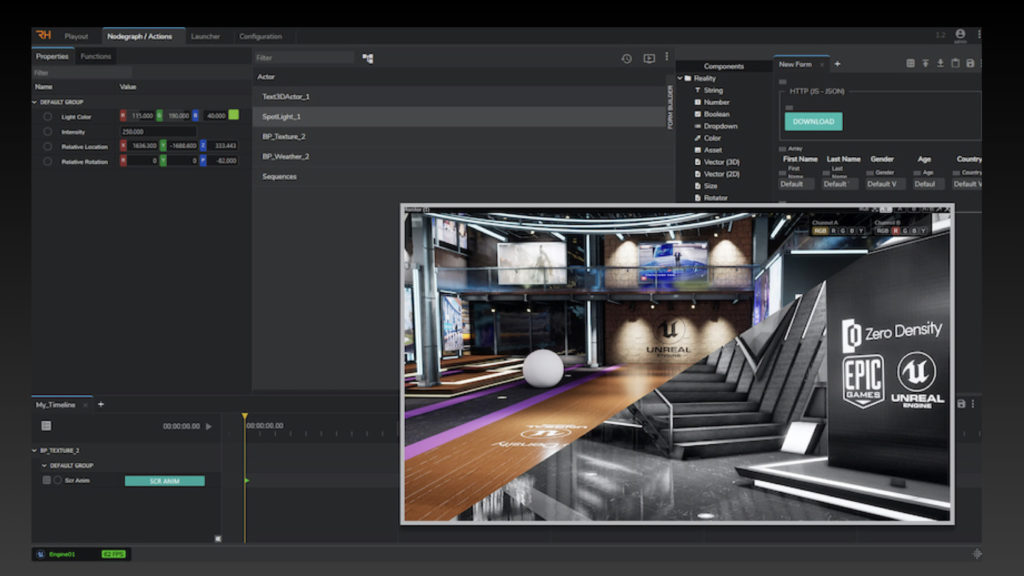Image resolution: width=1024 pixels, height=576 pixels.
Task: Collapse the Default Group in Properties
Action: [35, 102]
